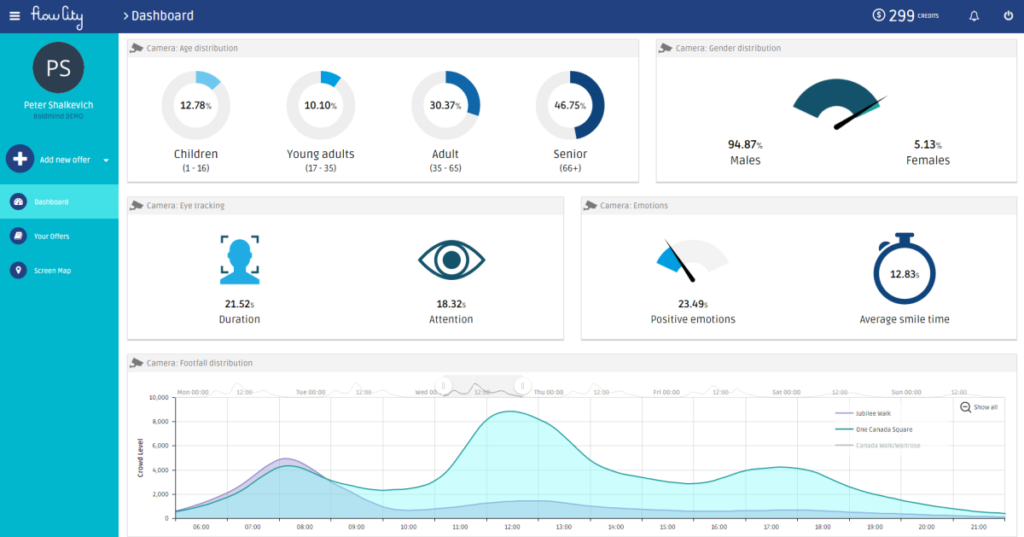Click the PS profile avatar
Viewport: 1024px width, 537px height.
point(58,68)
